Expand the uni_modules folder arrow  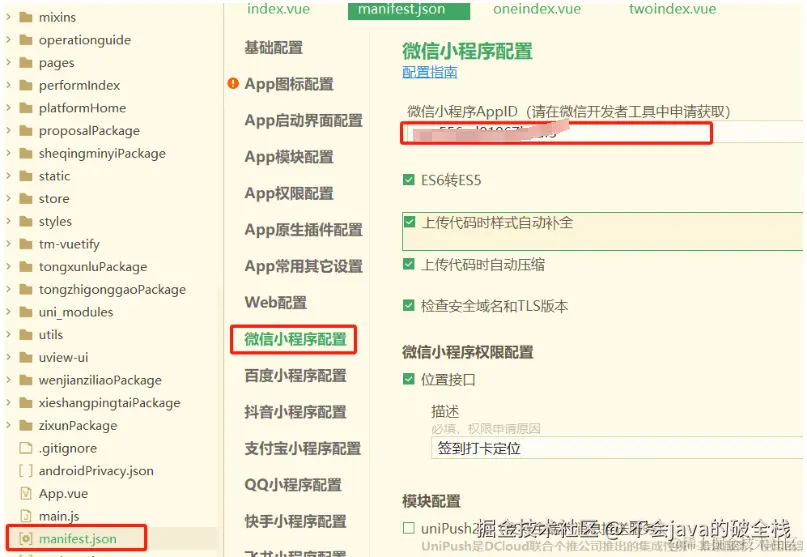click(x=8, y=312)
